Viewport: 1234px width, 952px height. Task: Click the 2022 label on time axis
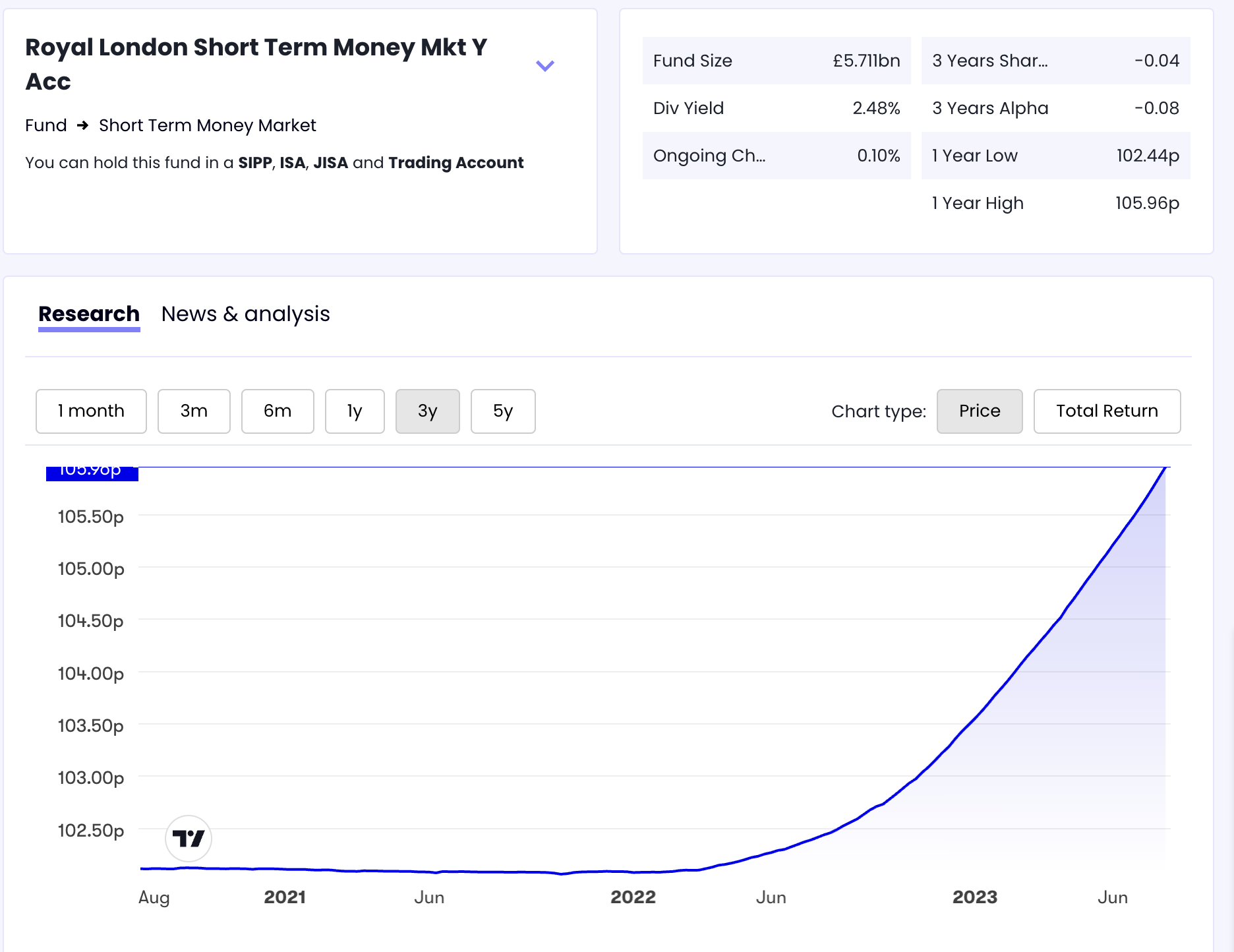(633, 897)
